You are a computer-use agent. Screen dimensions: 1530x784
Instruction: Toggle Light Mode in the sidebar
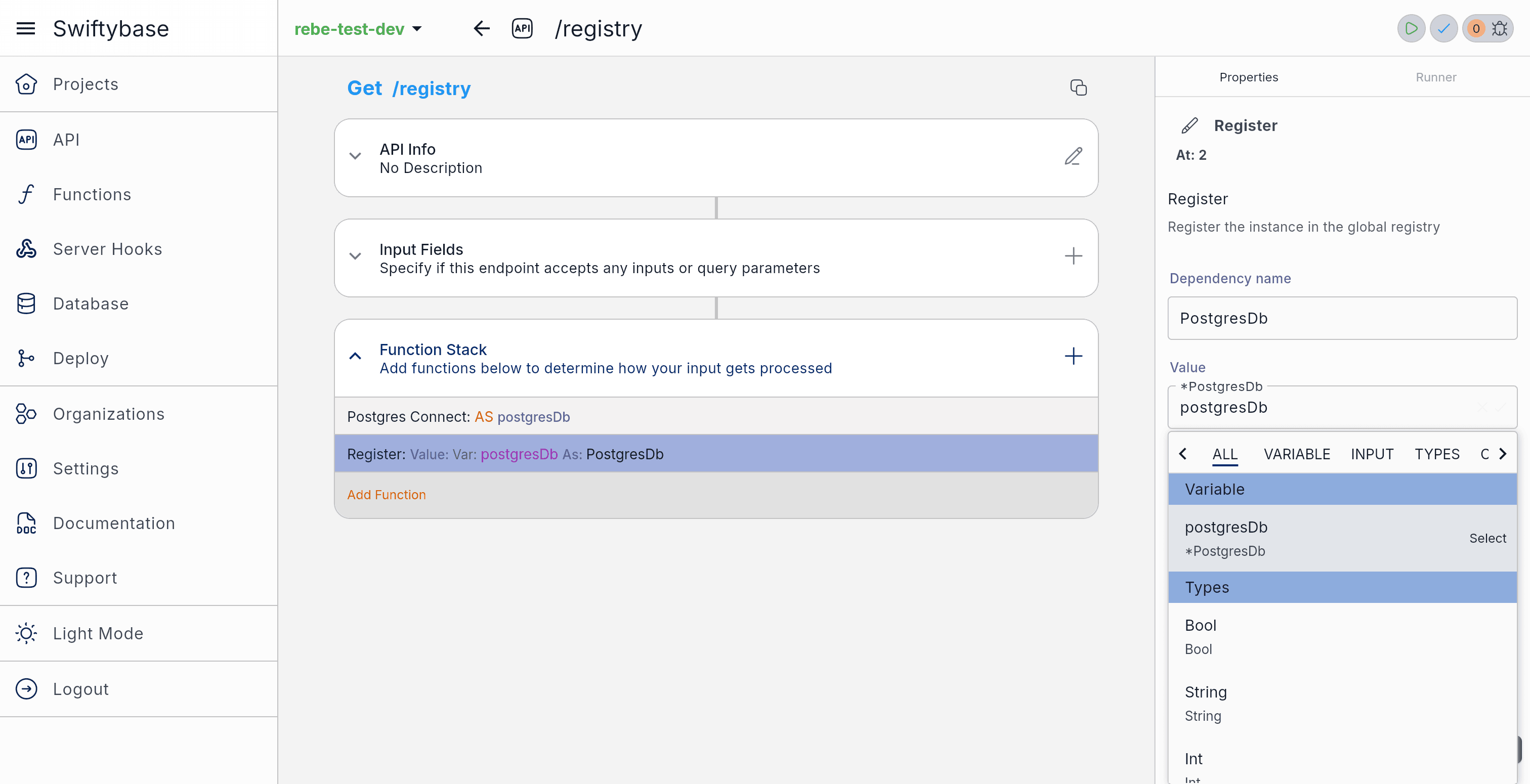[x=98, y=633]
